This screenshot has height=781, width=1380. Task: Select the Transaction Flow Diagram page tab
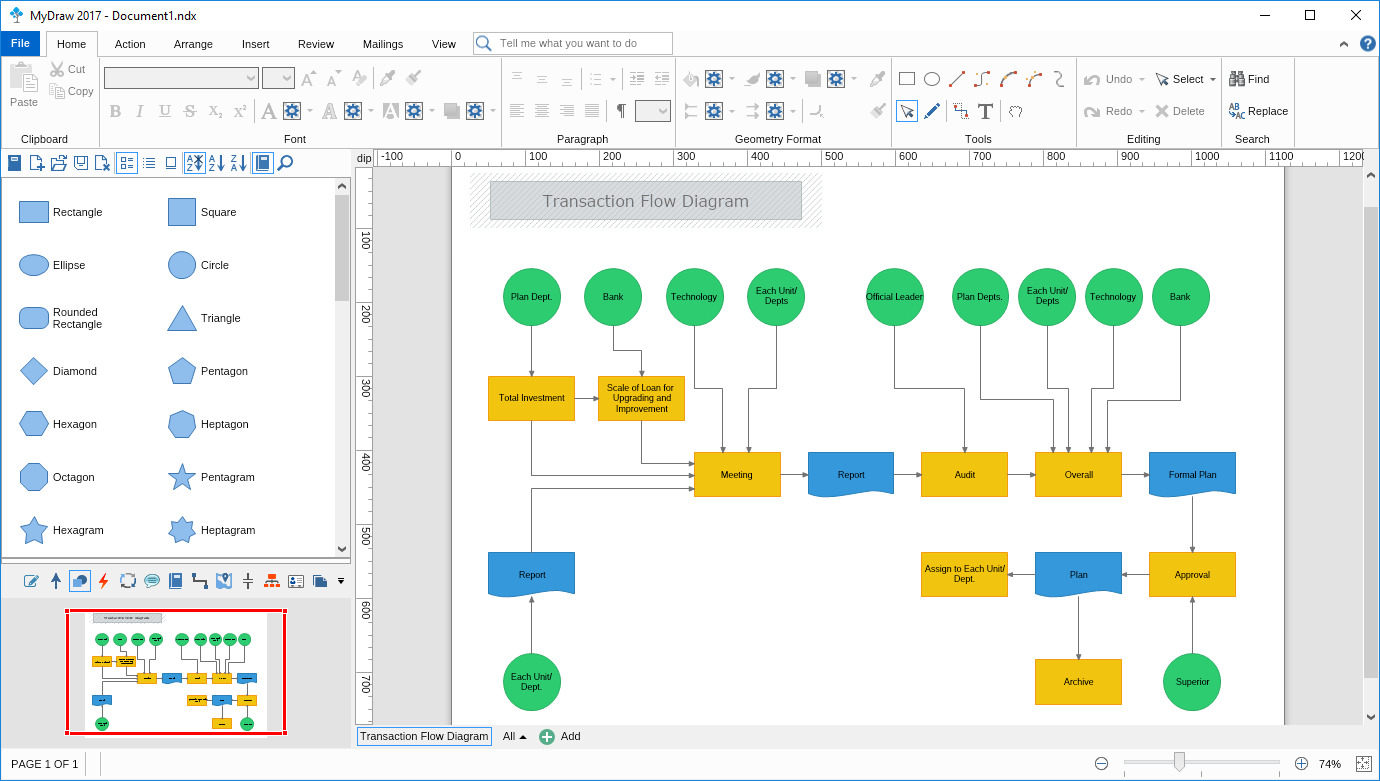pos(424,736)
